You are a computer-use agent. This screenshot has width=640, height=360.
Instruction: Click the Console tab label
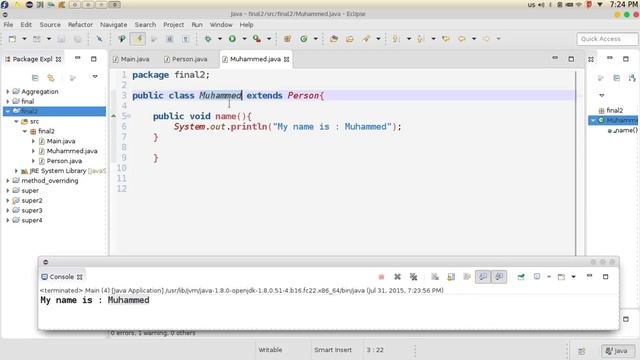[x=62, y=277]
